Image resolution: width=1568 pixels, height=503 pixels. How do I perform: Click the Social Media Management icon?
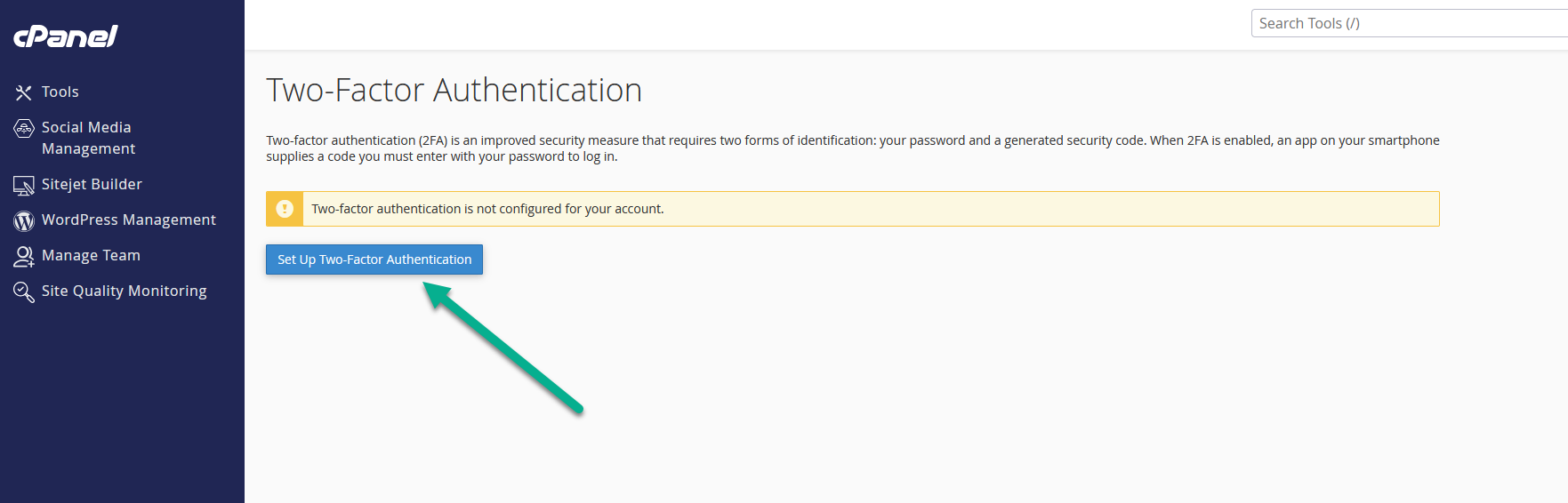pos(24,129)
